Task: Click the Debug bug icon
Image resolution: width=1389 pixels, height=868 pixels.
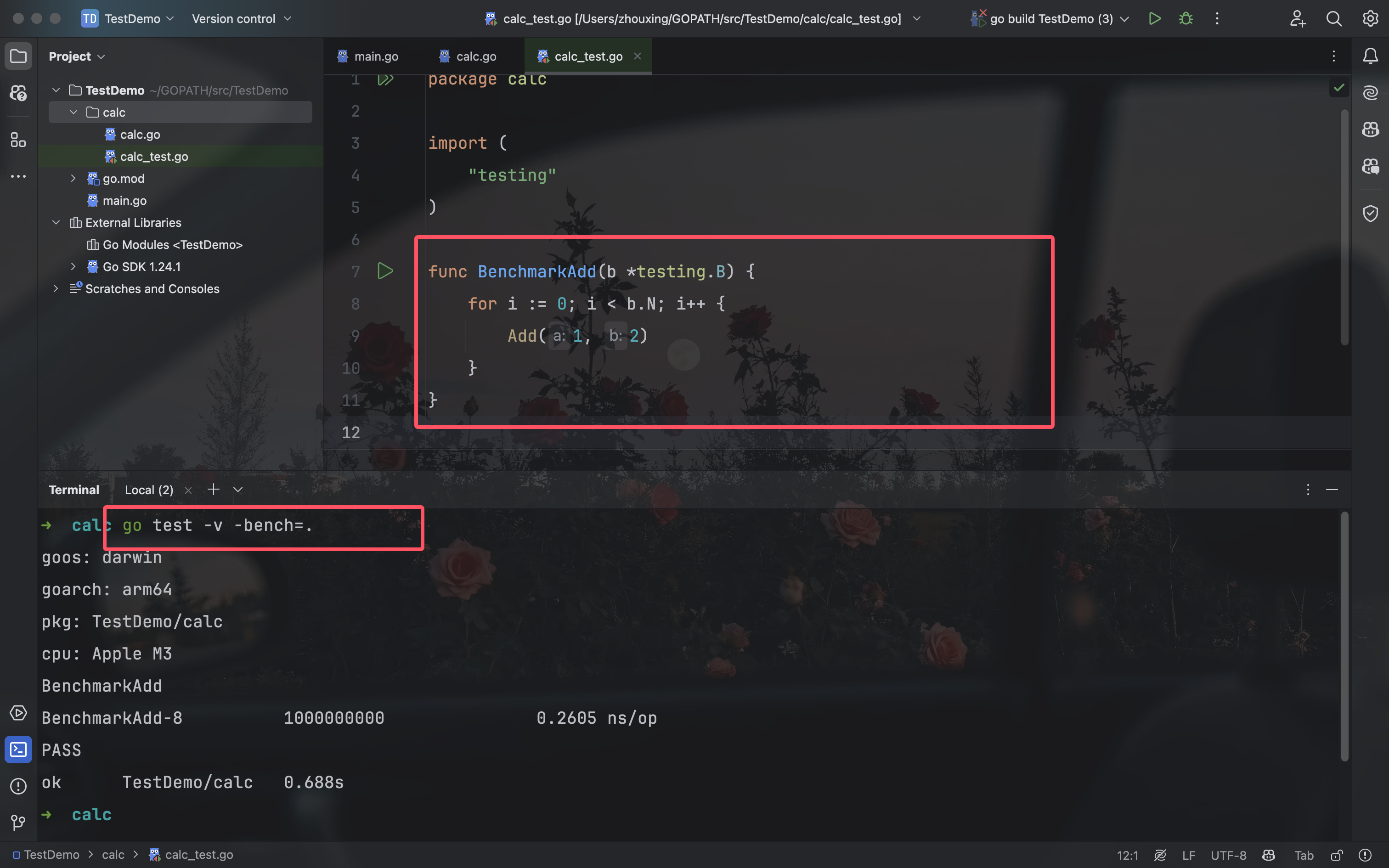Action: (1186, 18)
